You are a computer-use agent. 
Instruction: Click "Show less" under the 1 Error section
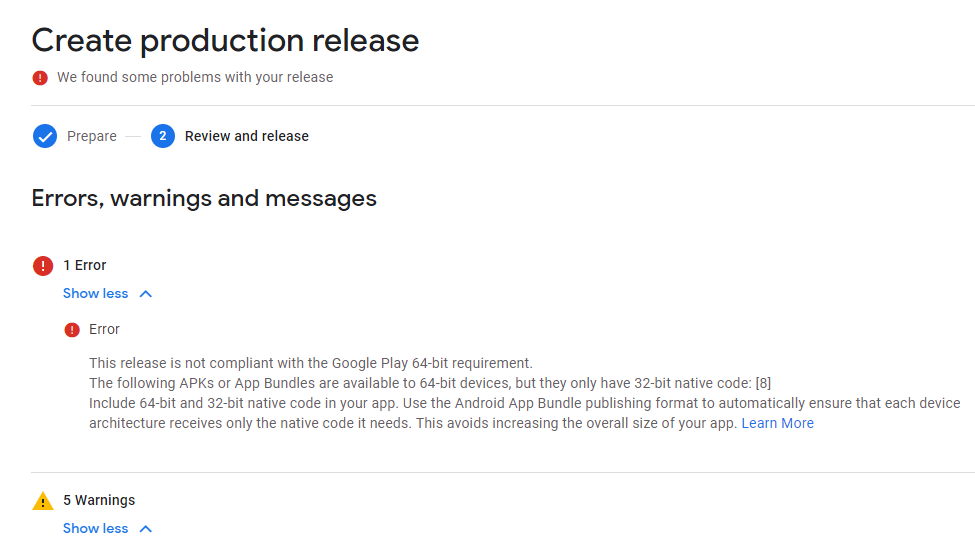[x=96, y=294]
